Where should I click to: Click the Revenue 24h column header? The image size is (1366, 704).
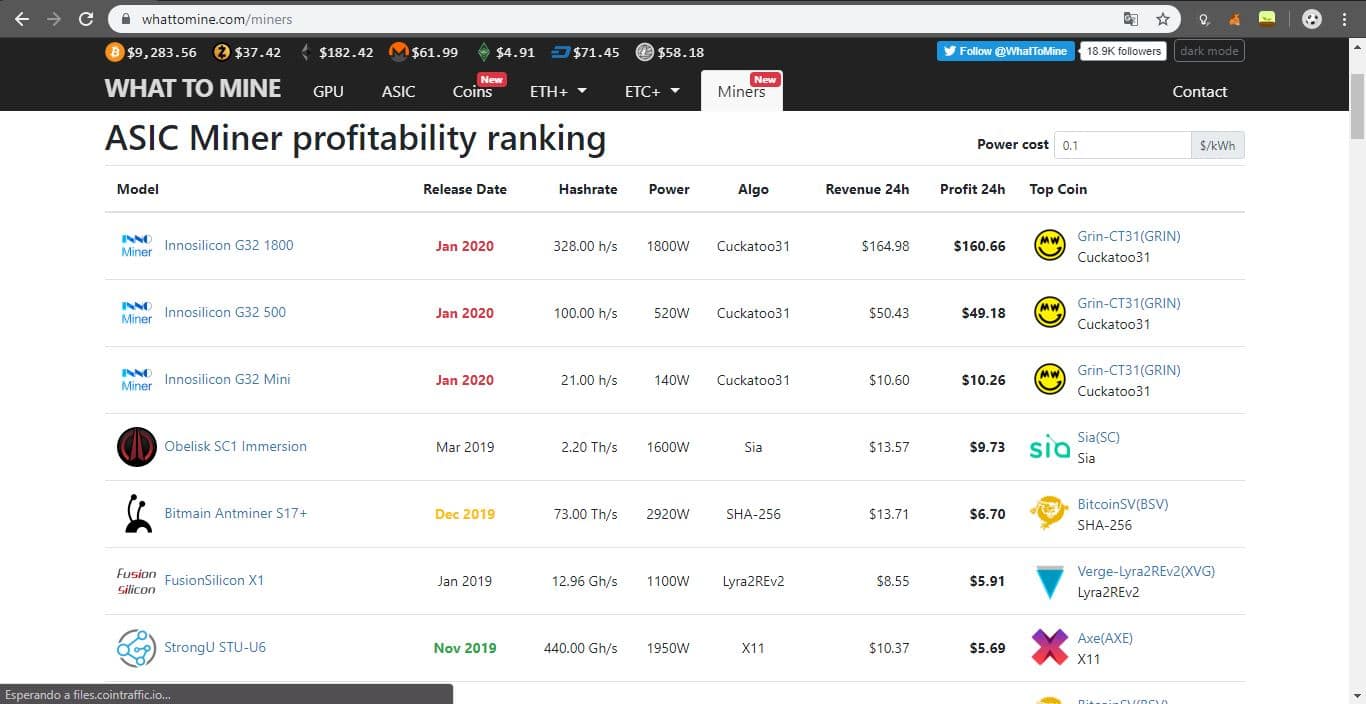click(867, 189)
